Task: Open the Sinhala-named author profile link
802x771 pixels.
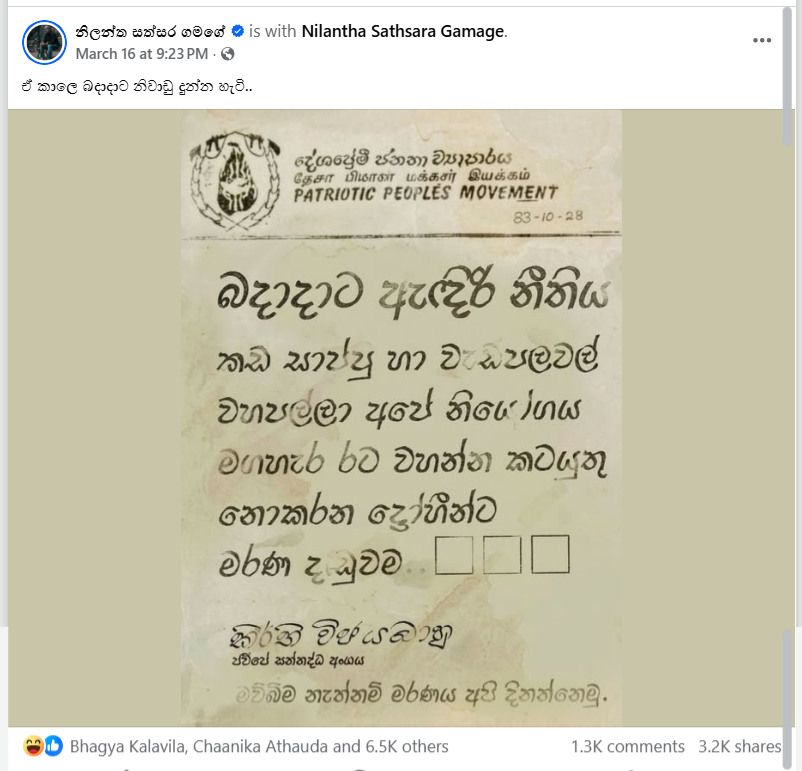Action: [150, 32]
